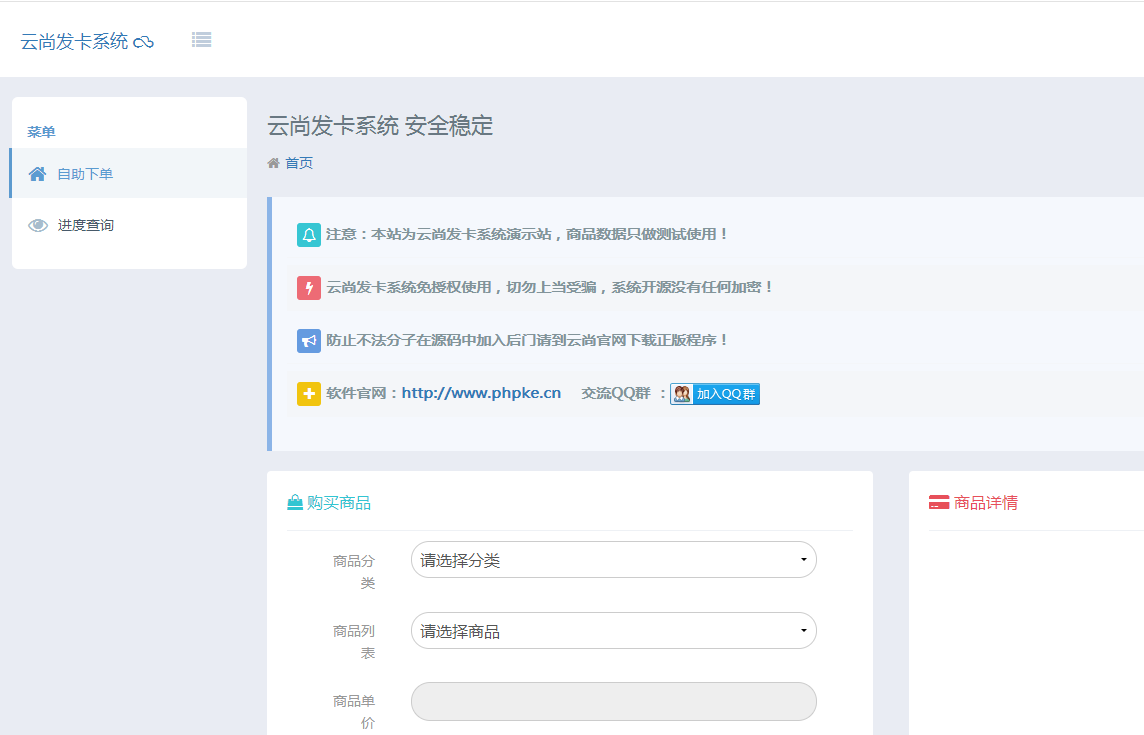Click the shopping bag icon by 购买商品

tap(295, 503)
